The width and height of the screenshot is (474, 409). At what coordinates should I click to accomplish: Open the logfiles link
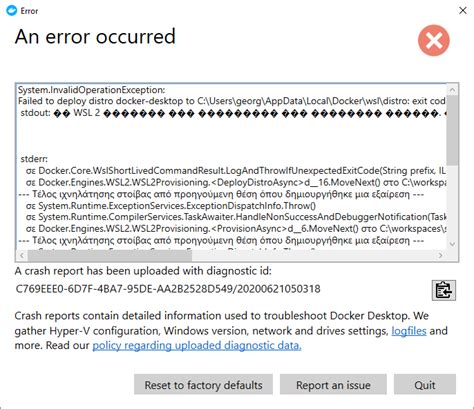pos(409,331)
